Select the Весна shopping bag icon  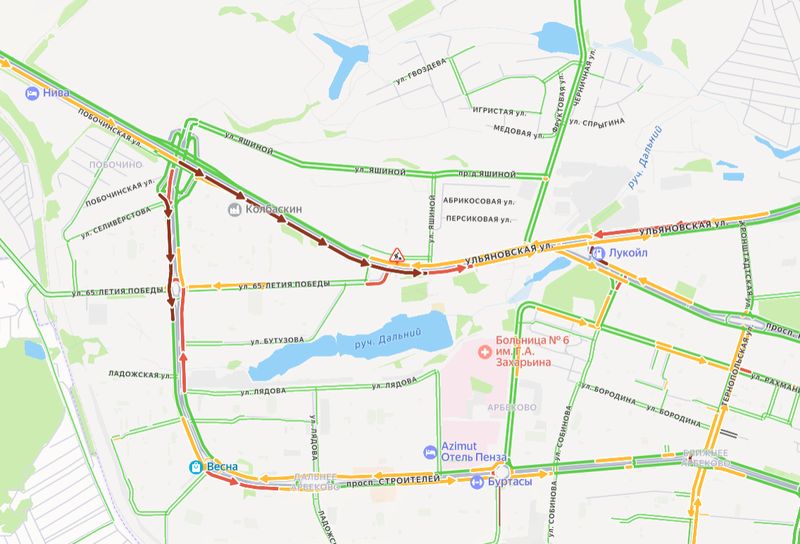tap(195, 467)
